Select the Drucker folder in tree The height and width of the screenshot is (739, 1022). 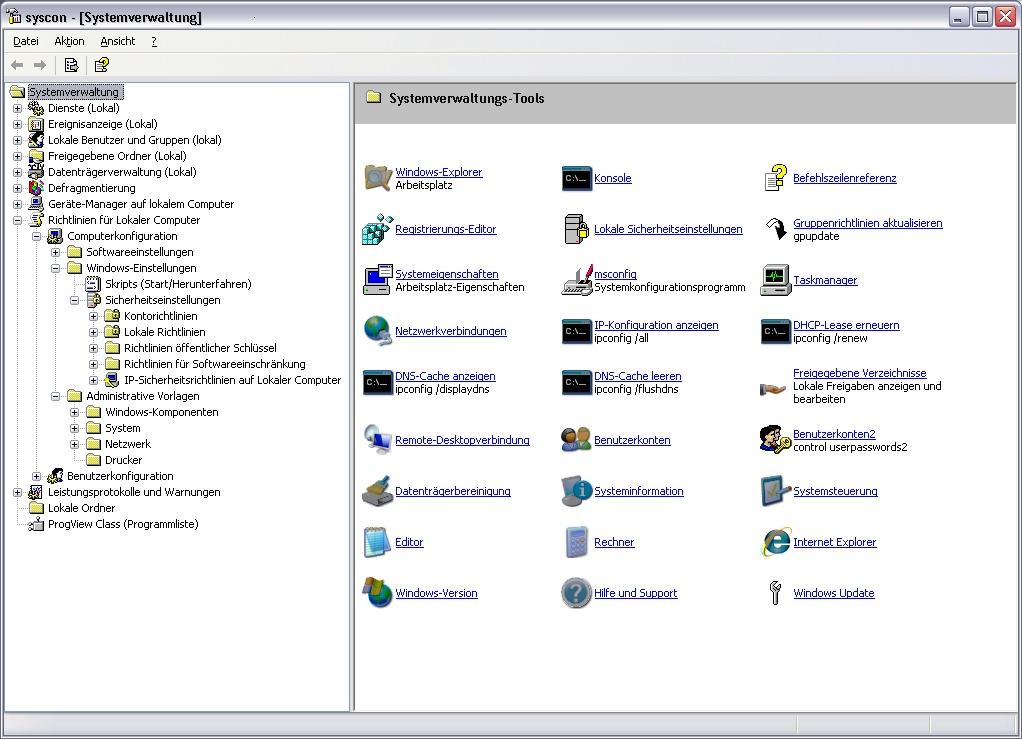coord(123,460)
